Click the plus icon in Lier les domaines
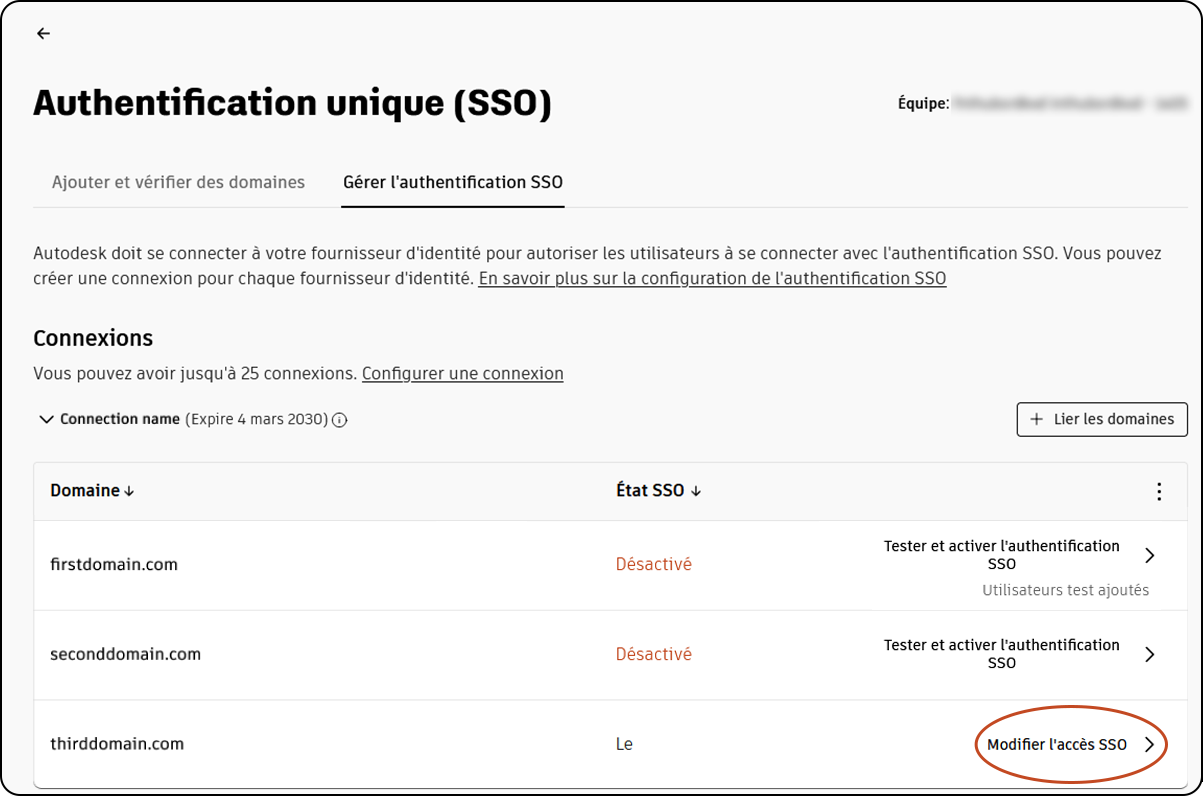This screenshot has height=796, width=1203. coord(1035,419)
